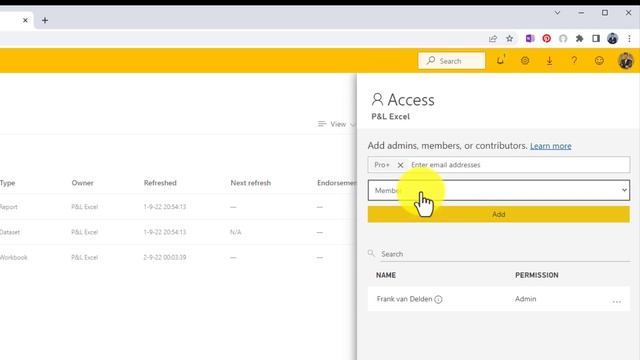Screen dimensions: 640x360
Task: Open the user profile picture in the header
Action: (625, 61)
